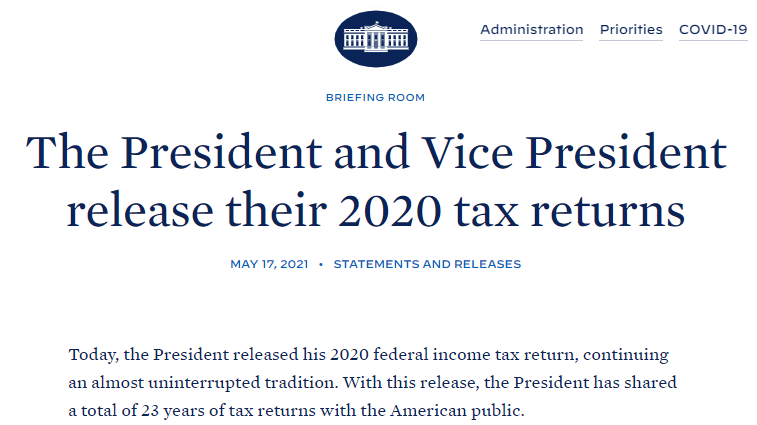Click the White House logo
Image resolution: width=757 pixels, height=425 pixels.
[376, 39]
